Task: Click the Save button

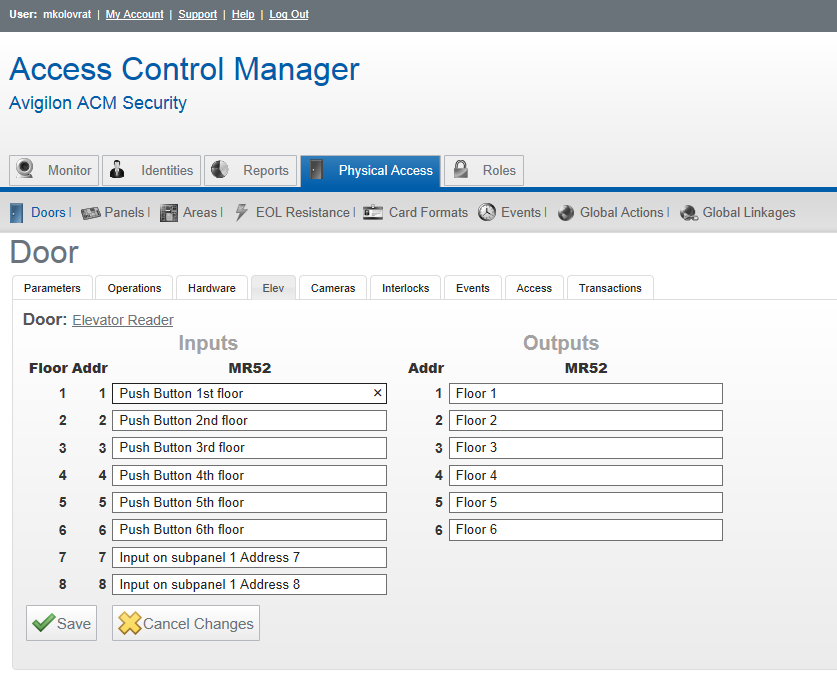Action: [x=61, y=623]
